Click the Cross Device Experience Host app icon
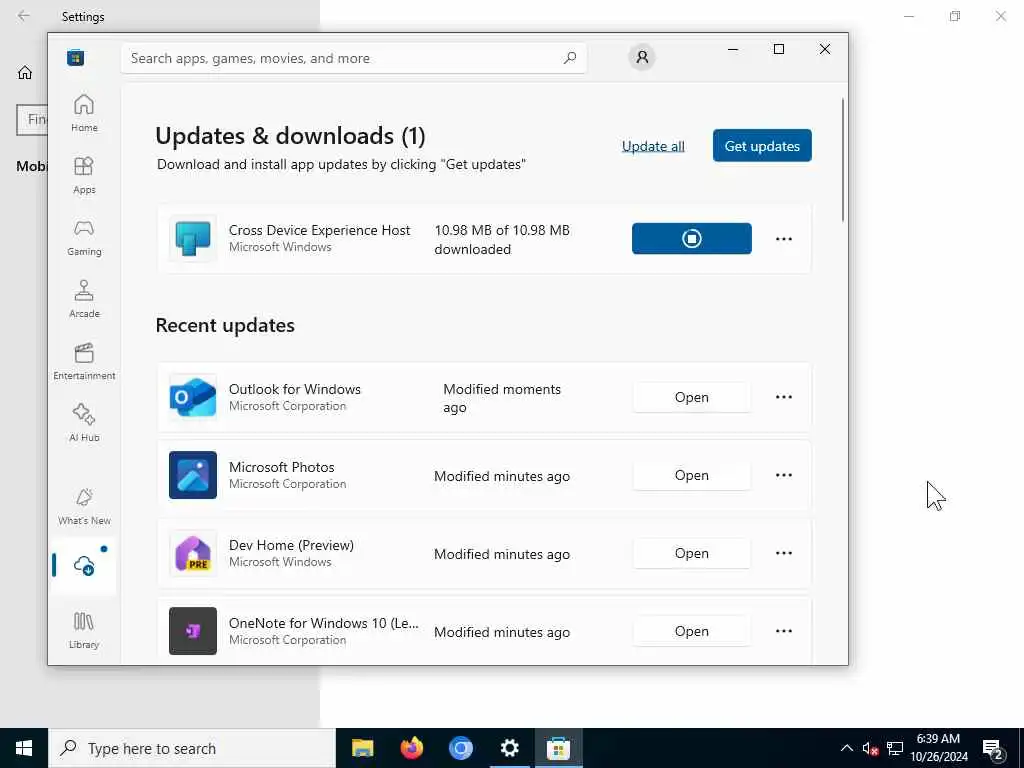This screenshot has height=768, width=1024. click(193, 238)
